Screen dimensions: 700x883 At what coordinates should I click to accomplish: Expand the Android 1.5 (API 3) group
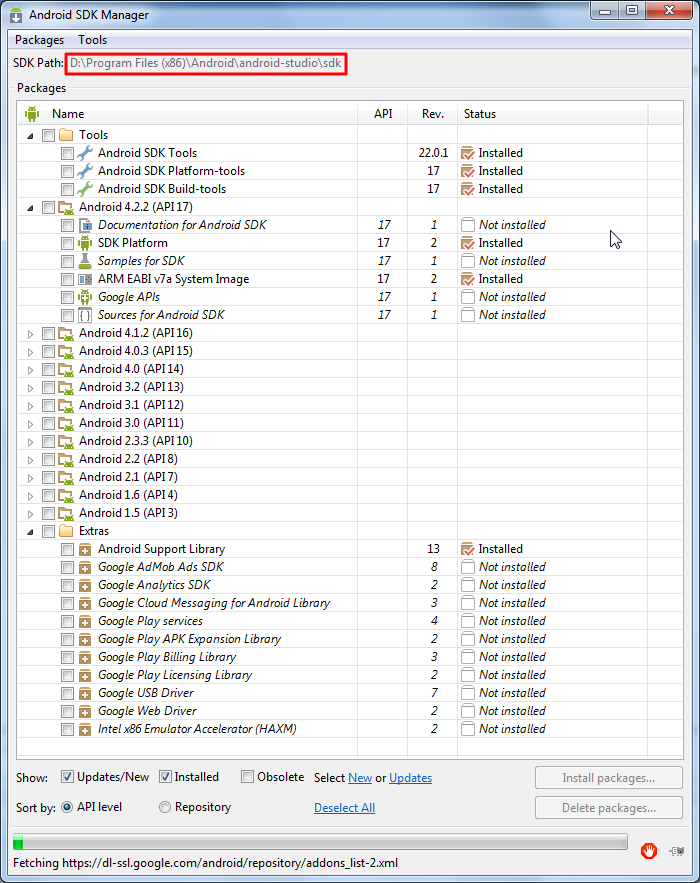(x=30, y=514)
